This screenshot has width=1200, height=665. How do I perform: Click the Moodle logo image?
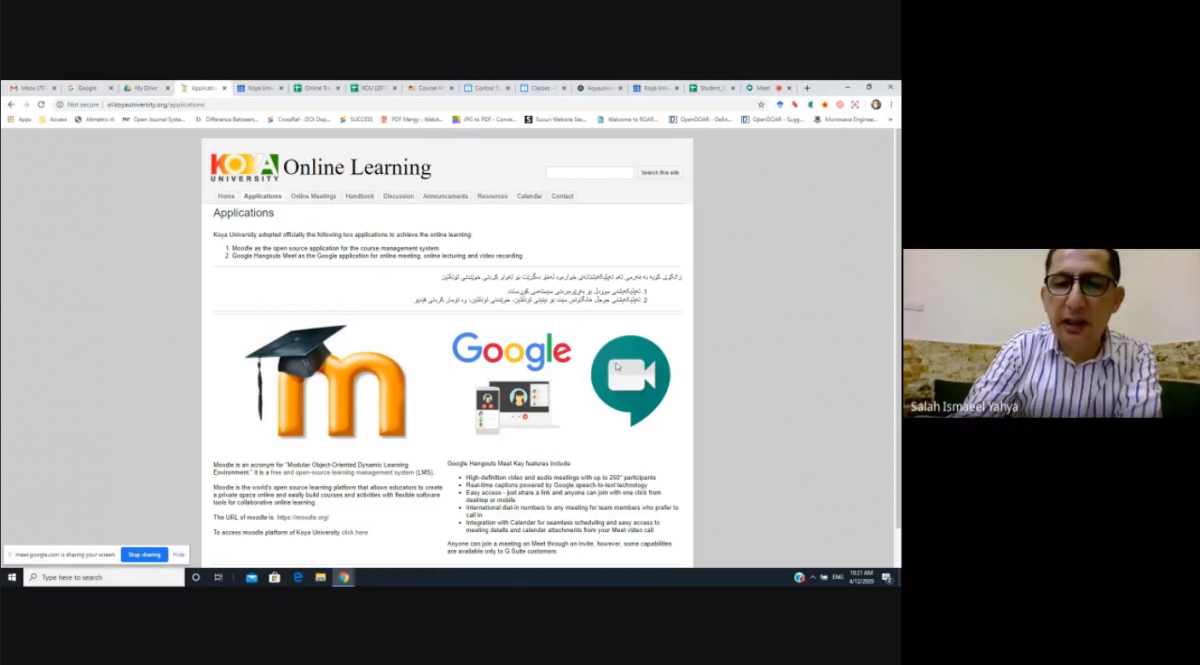[x=328, y=382]
